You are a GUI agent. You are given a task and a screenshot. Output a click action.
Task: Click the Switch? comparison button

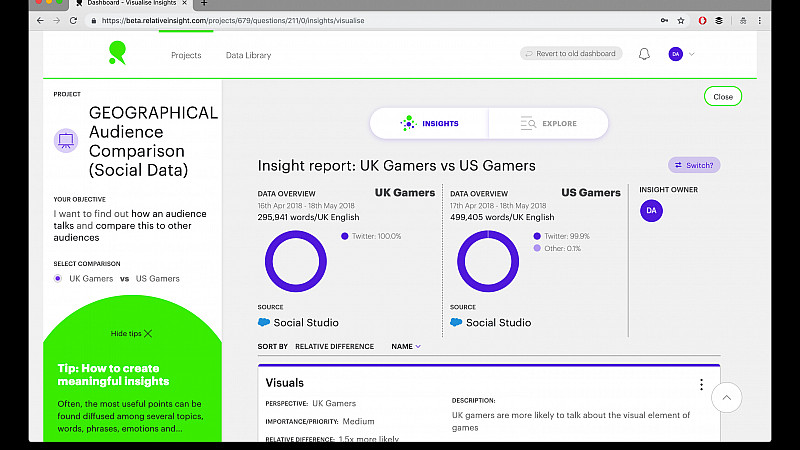tap(694, 165)
